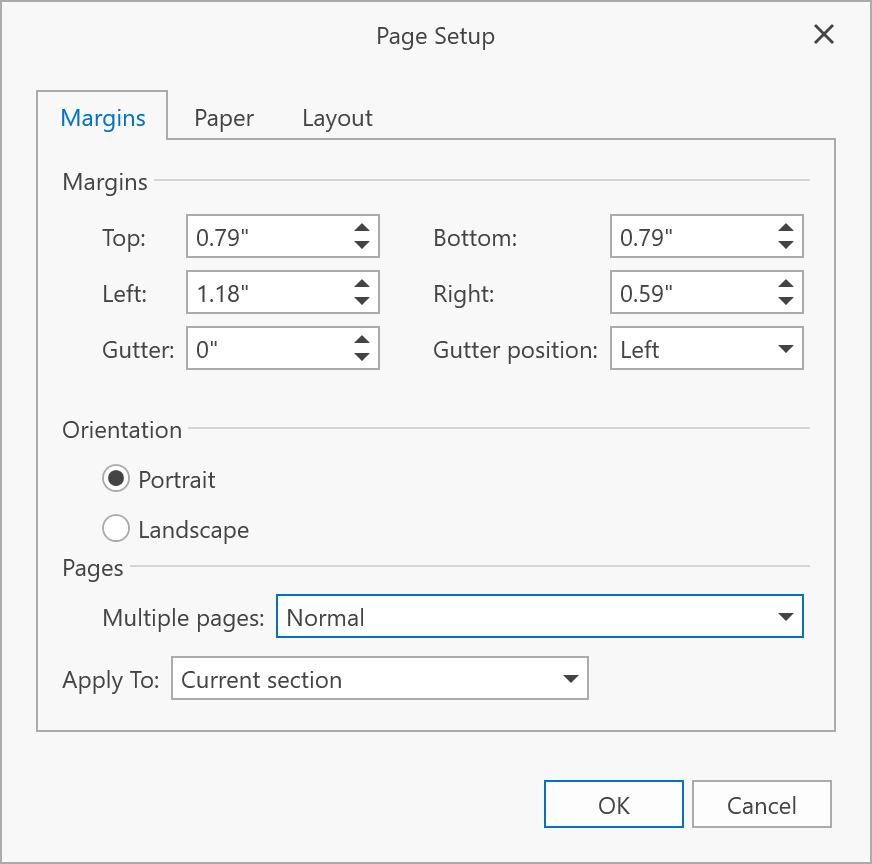This screenshot has height=864, width=872.
Task: Expand the Multiple pages dropdown
Action: [x=785, y=617]
